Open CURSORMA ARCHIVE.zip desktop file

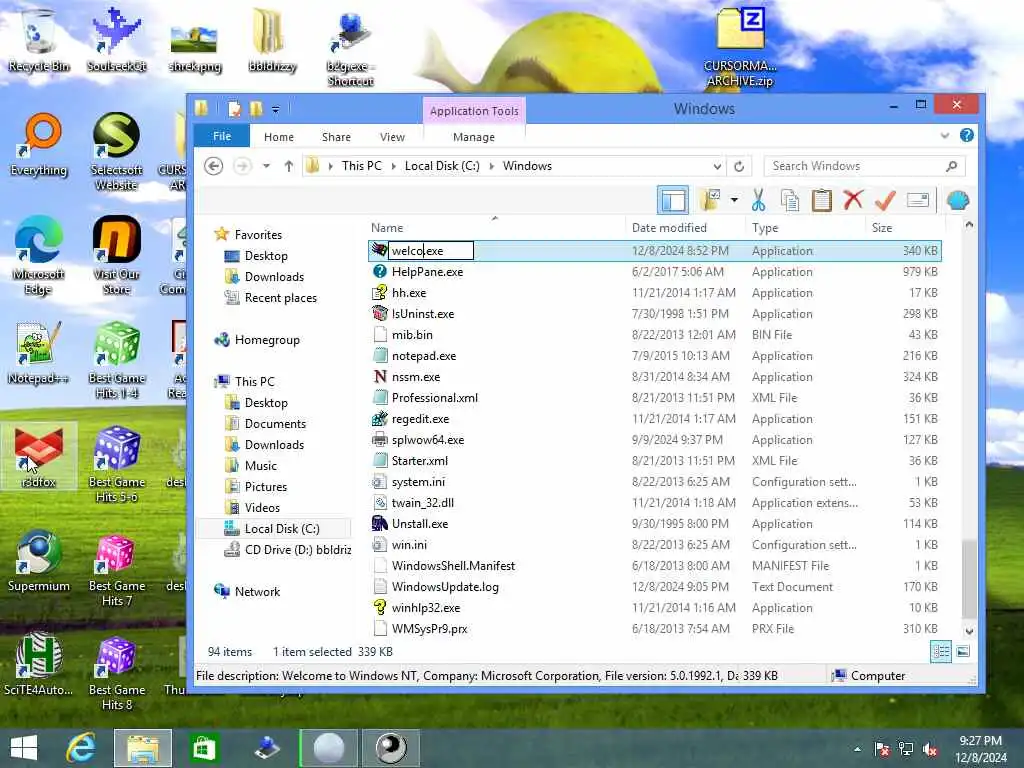[x=740, y=47]
